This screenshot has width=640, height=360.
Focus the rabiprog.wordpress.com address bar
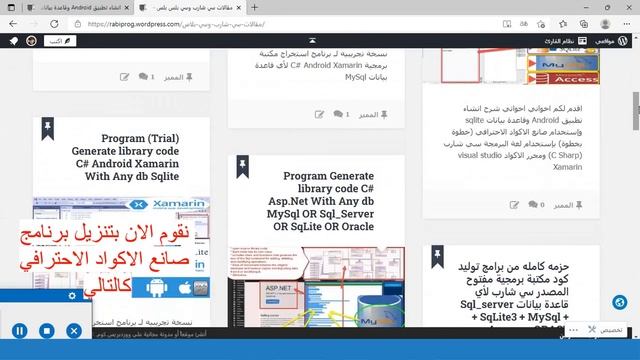pyautogui.click(x=176, y=24)
